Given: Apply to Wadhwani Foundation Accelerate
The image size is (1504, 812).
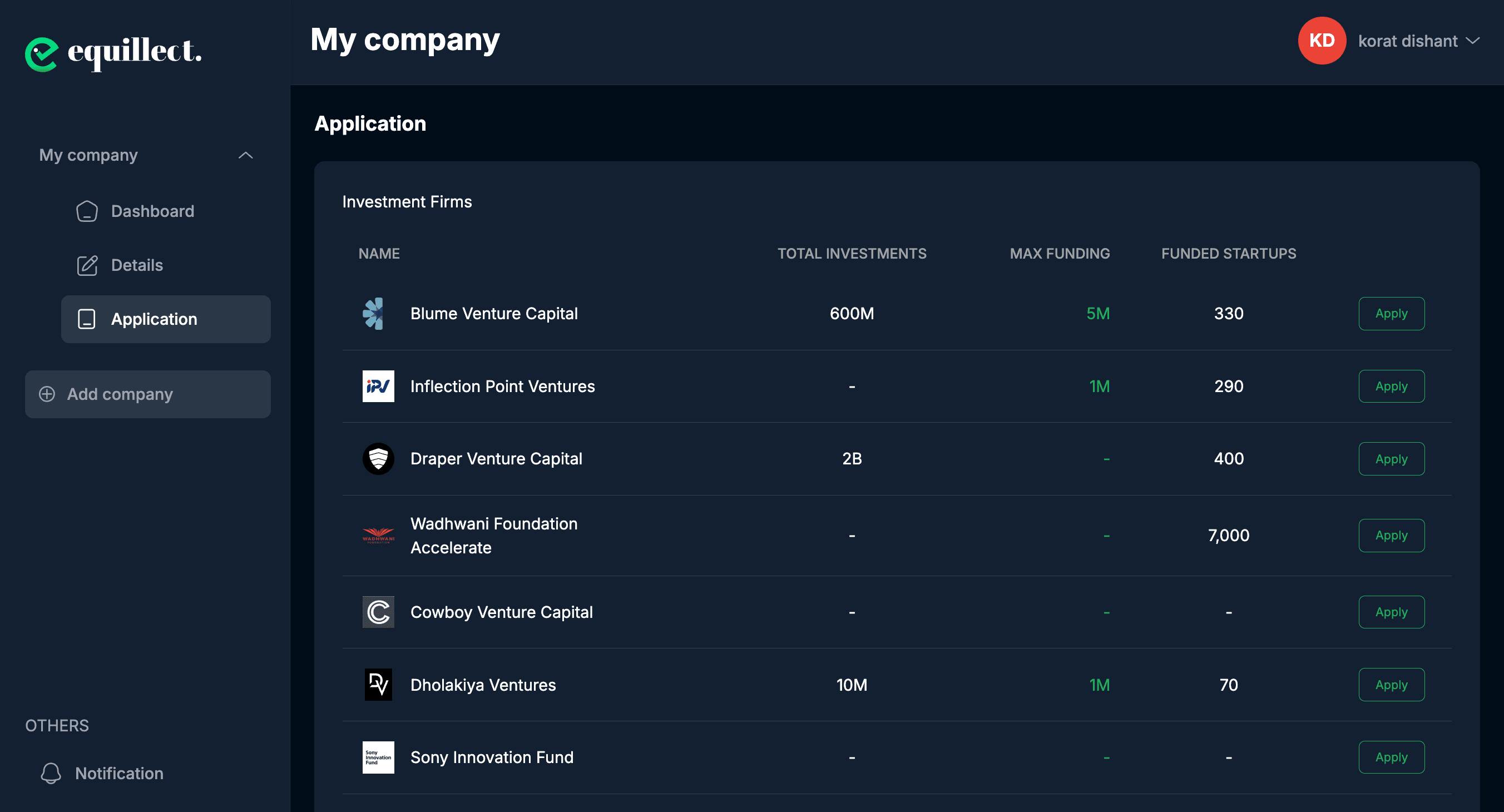Looking at the screenshot, I should [x=1391, y=535].
